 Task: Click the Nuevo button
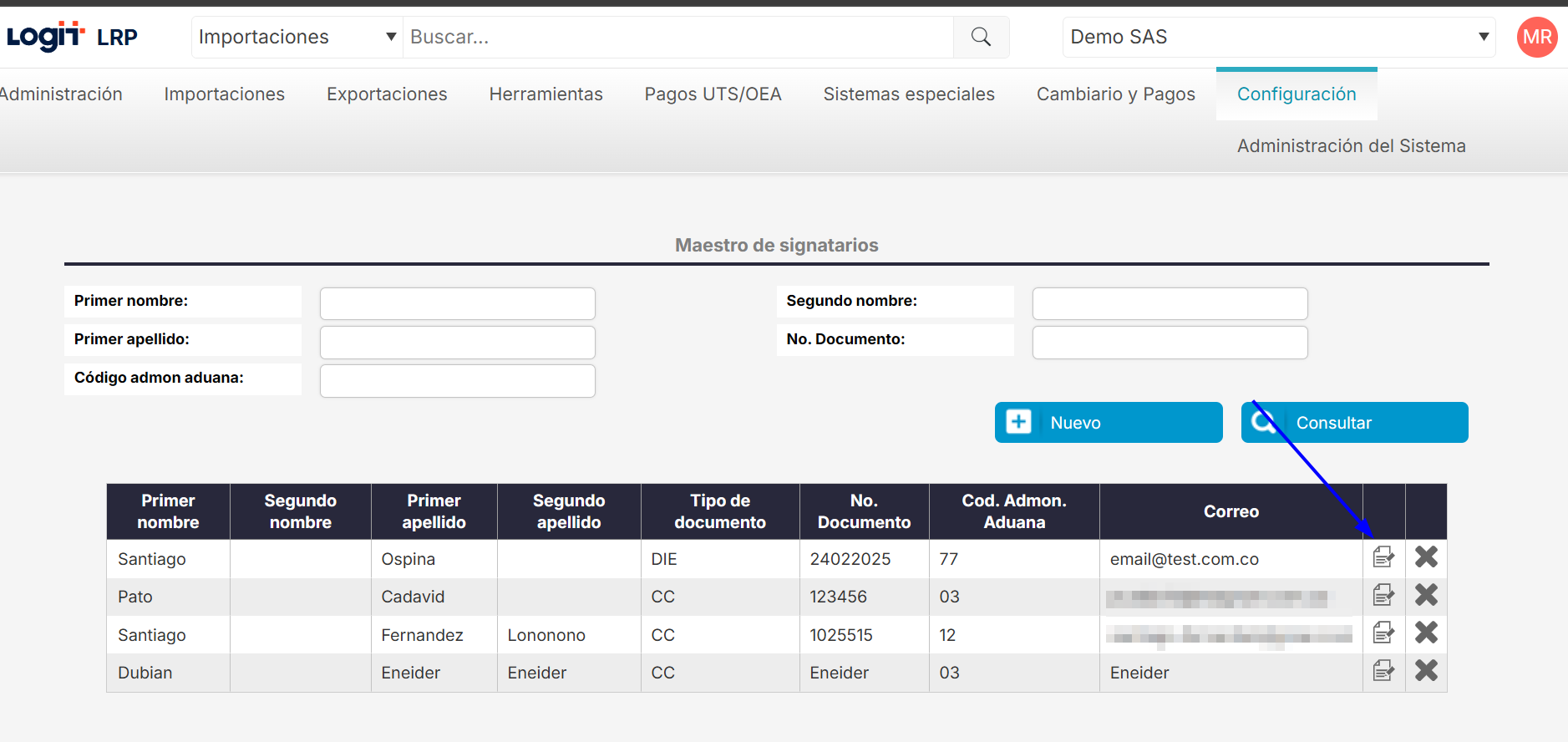(1109, 423)
